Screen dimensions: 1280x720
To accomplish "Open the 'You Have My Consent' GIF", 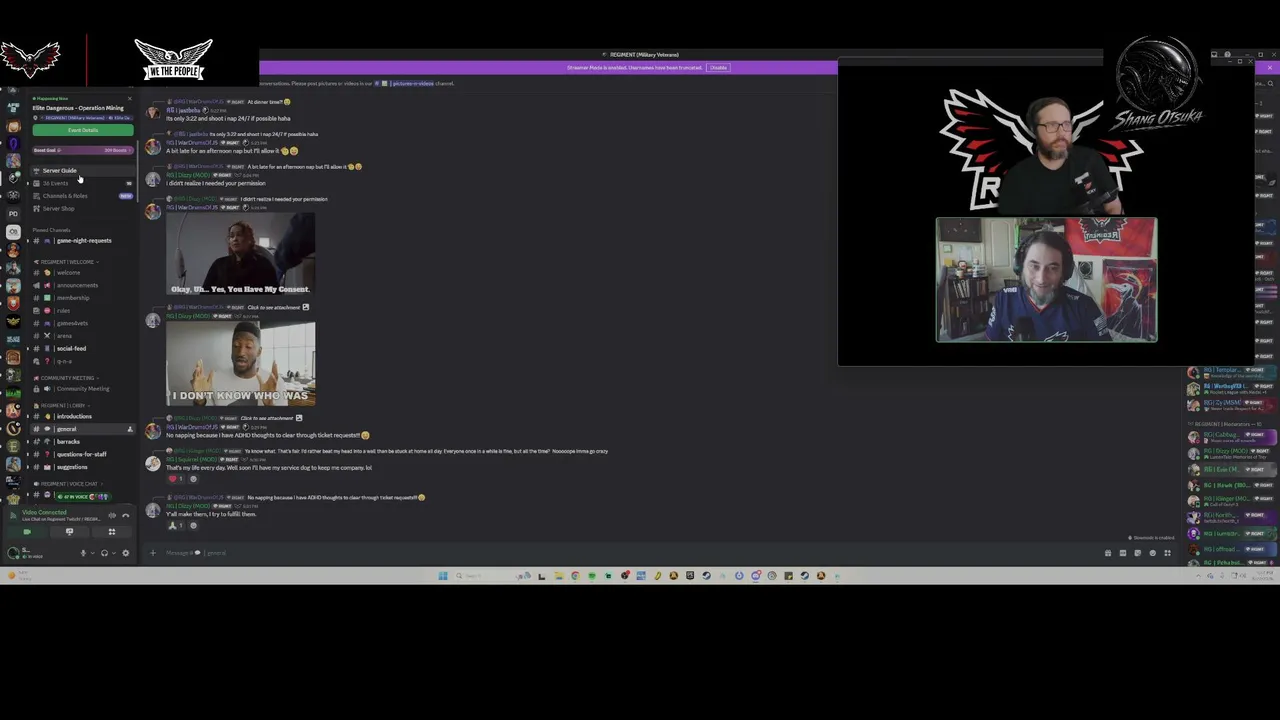I will click(x=240, y=255).
